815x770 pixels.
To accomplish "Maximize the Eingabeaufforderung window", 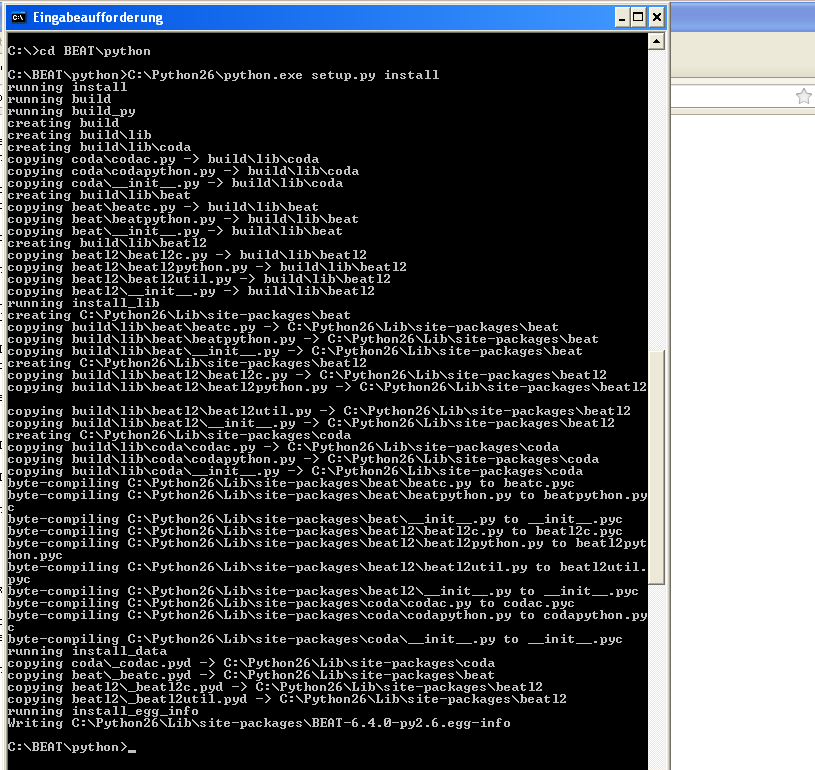I will tap(639, 17).
